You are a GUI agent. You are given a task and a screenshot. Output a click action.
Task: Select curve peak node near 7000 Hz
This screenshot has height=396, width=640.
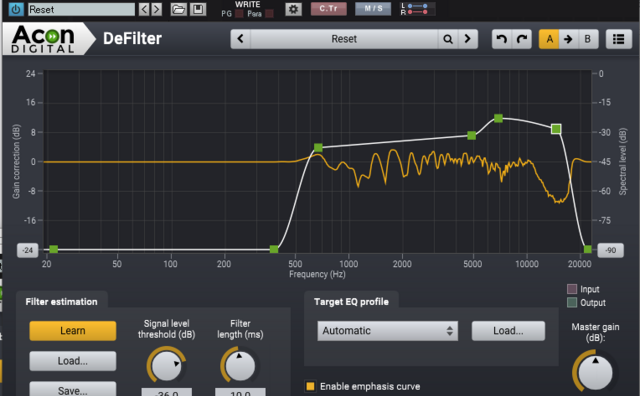(x=498, y=118)
